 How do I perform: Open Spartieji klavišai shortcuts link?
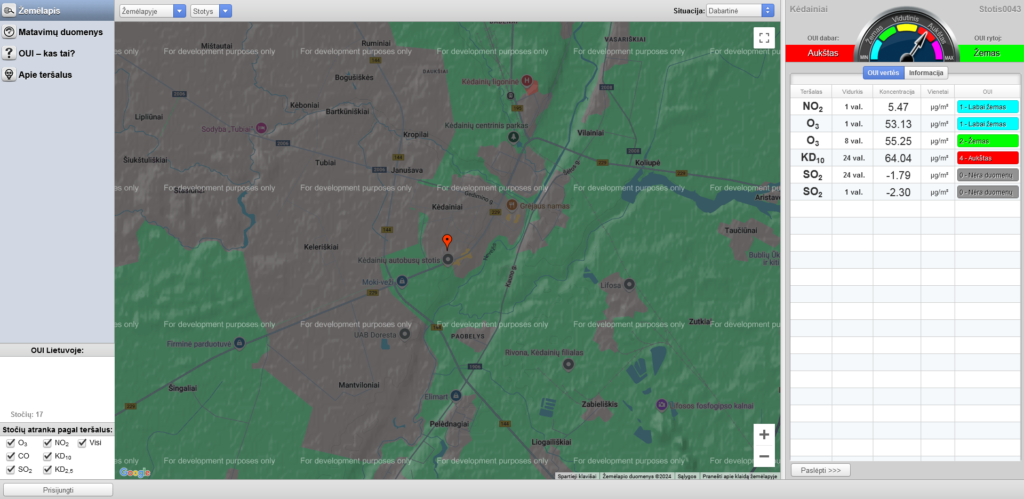(x=577, y=476)
